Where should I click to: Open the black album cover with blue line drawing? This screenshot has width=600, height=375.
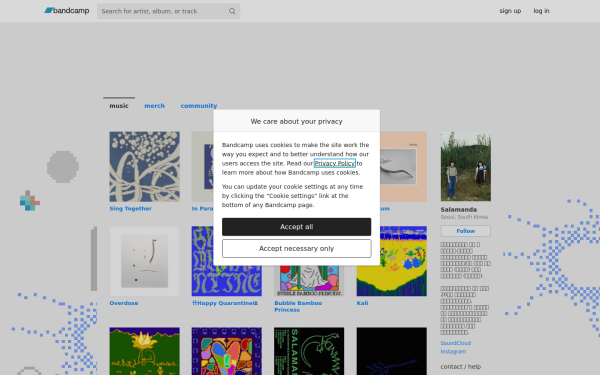point(392,351)
